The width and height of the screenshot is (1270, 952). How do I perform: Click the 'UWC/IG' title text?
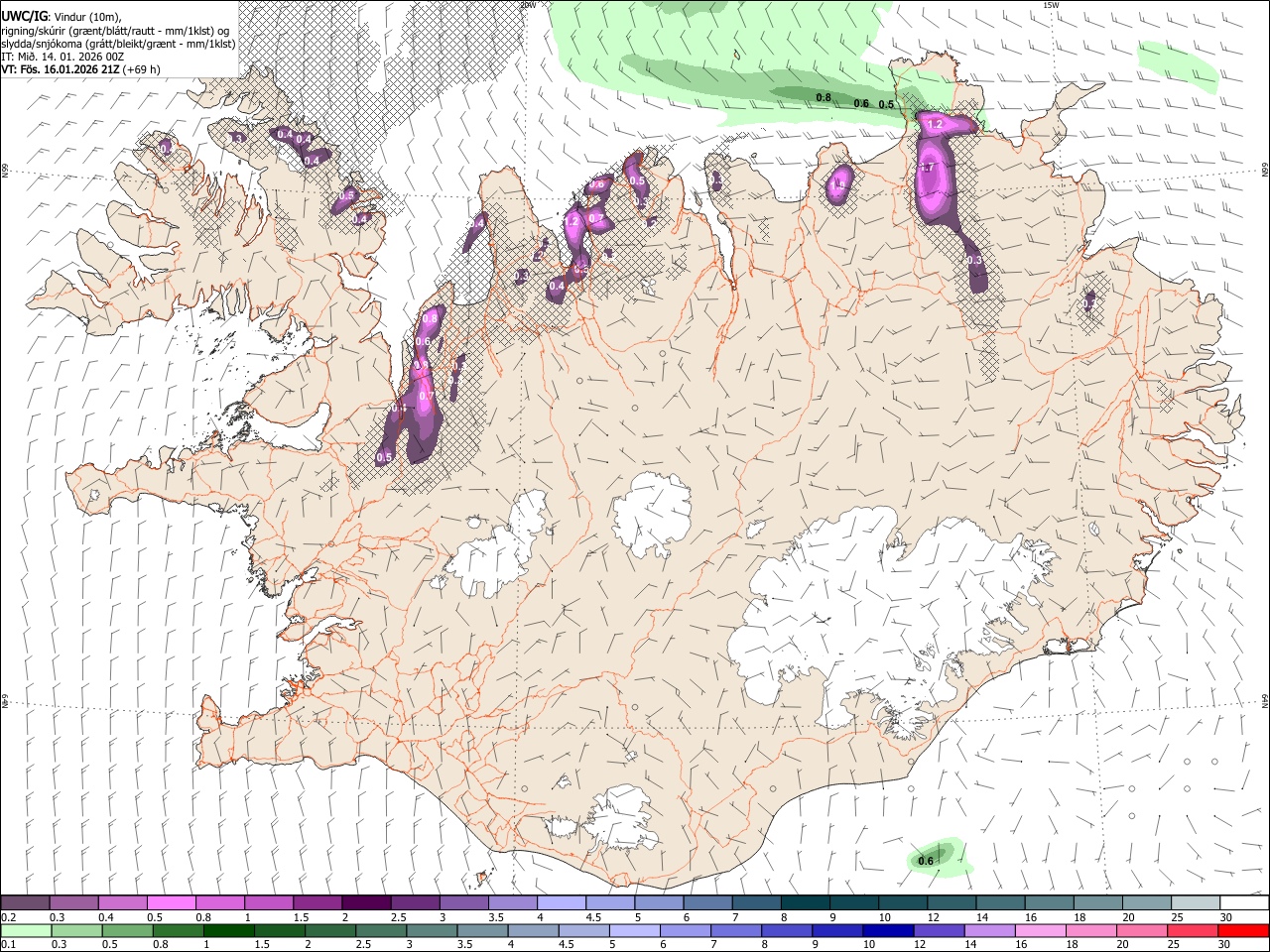tap(24, 17)
